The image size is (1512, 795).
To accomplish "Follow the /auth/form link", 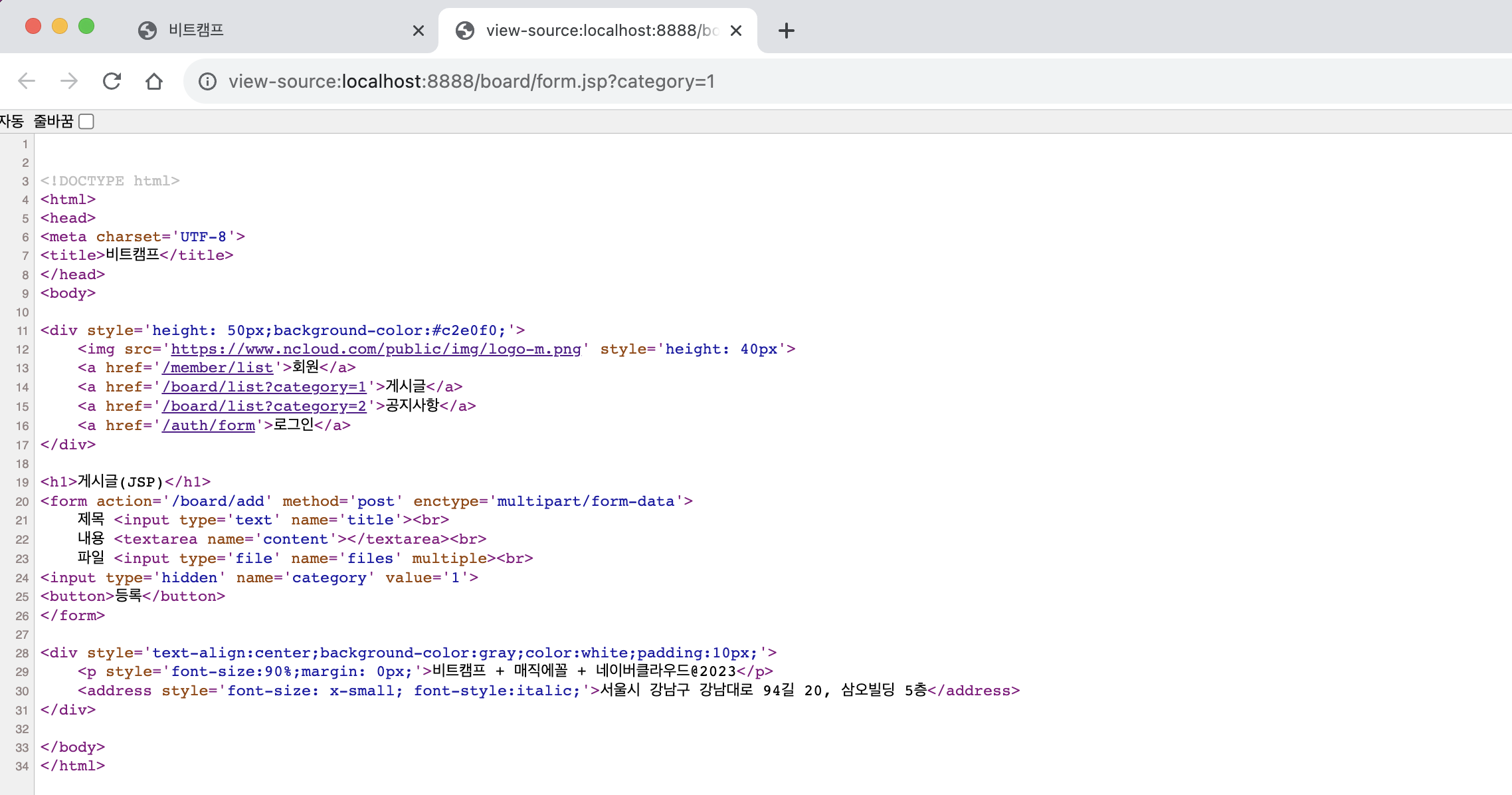I will pyautogui.click(x=209, y=425).
